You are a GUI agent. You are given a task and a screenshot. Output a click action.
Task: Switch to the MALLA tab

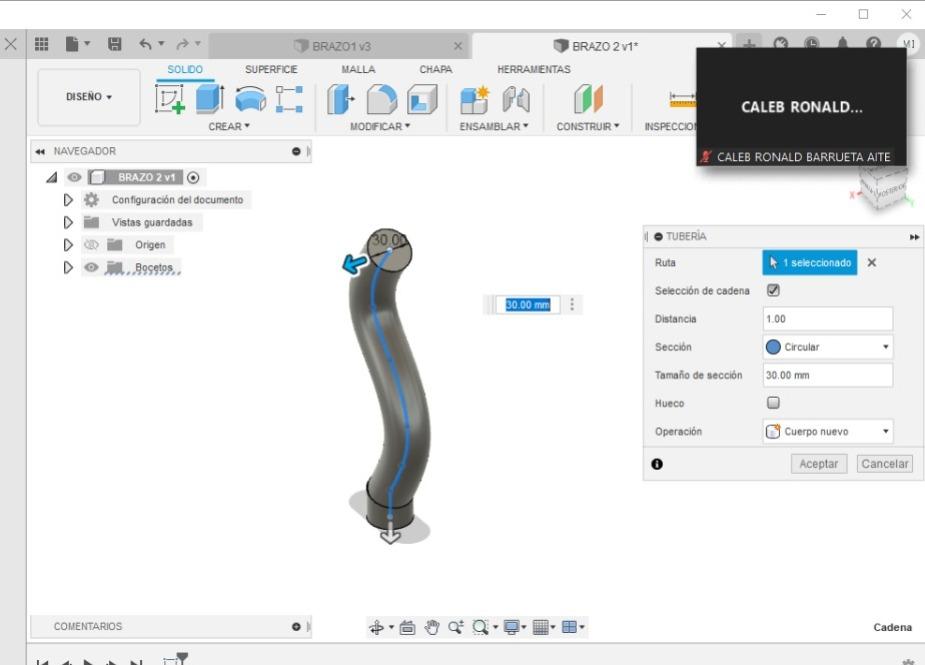click(358, 70)
